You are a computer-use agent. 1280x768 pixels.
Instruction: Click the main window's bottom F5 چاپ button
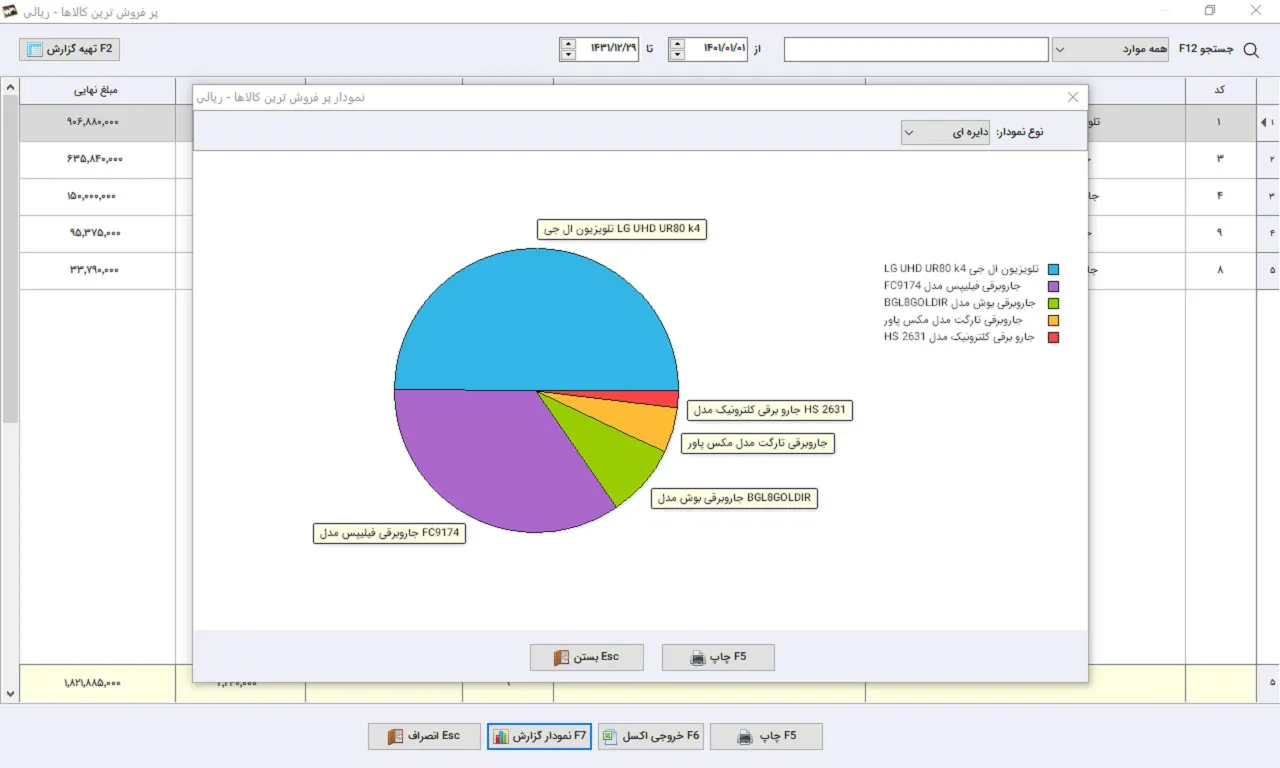pos(766,736)
